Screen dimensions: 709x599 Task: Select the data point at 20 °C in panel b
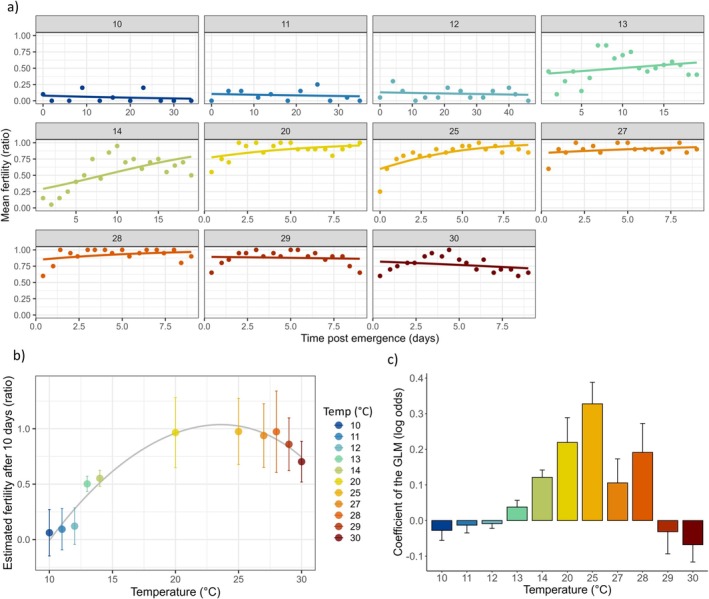coord(175,433)
